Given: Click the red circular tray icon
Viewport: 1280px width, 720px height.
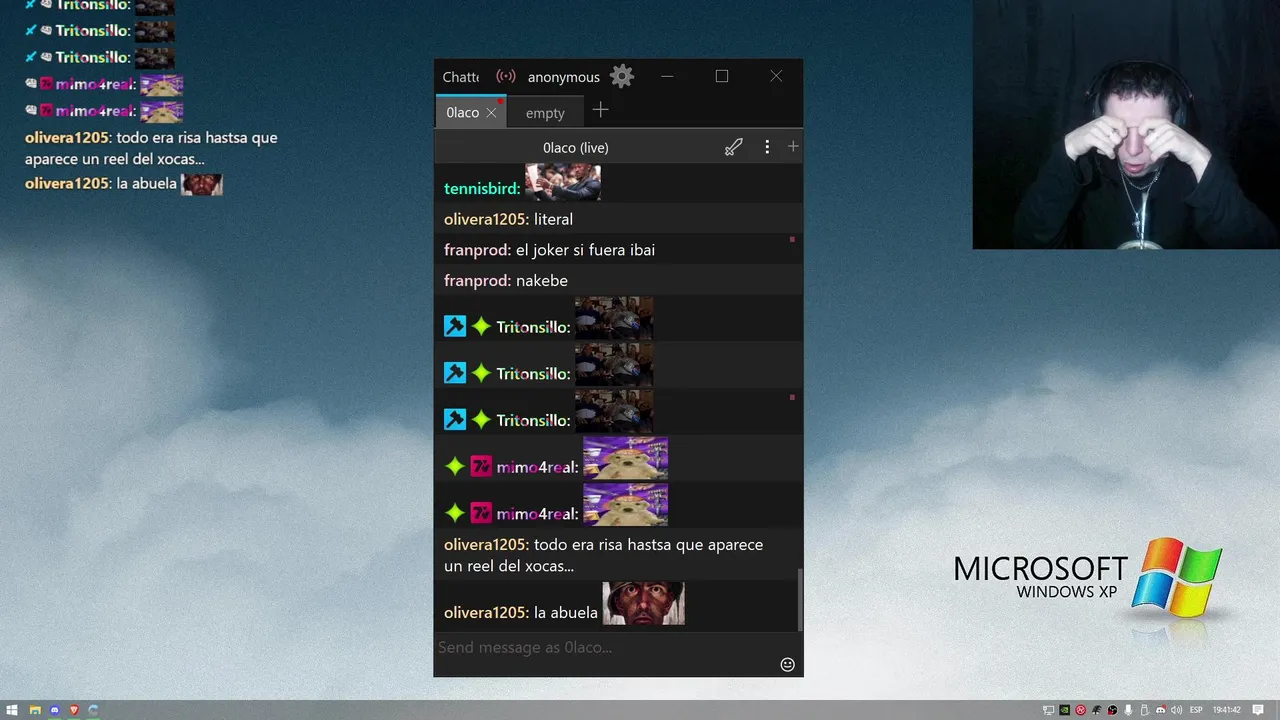Looking at the screenshot, I should pyautogui.click(x=1081, y=710).
